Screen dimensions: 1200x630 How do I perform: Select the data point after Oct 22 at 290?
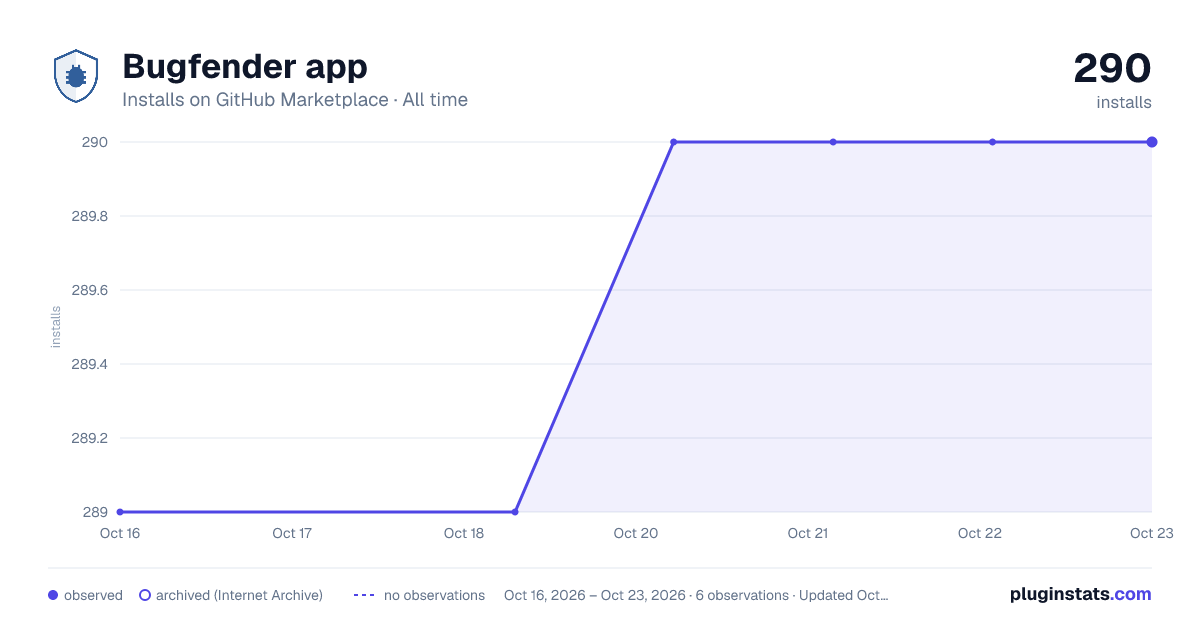click(x=992, y=142)
